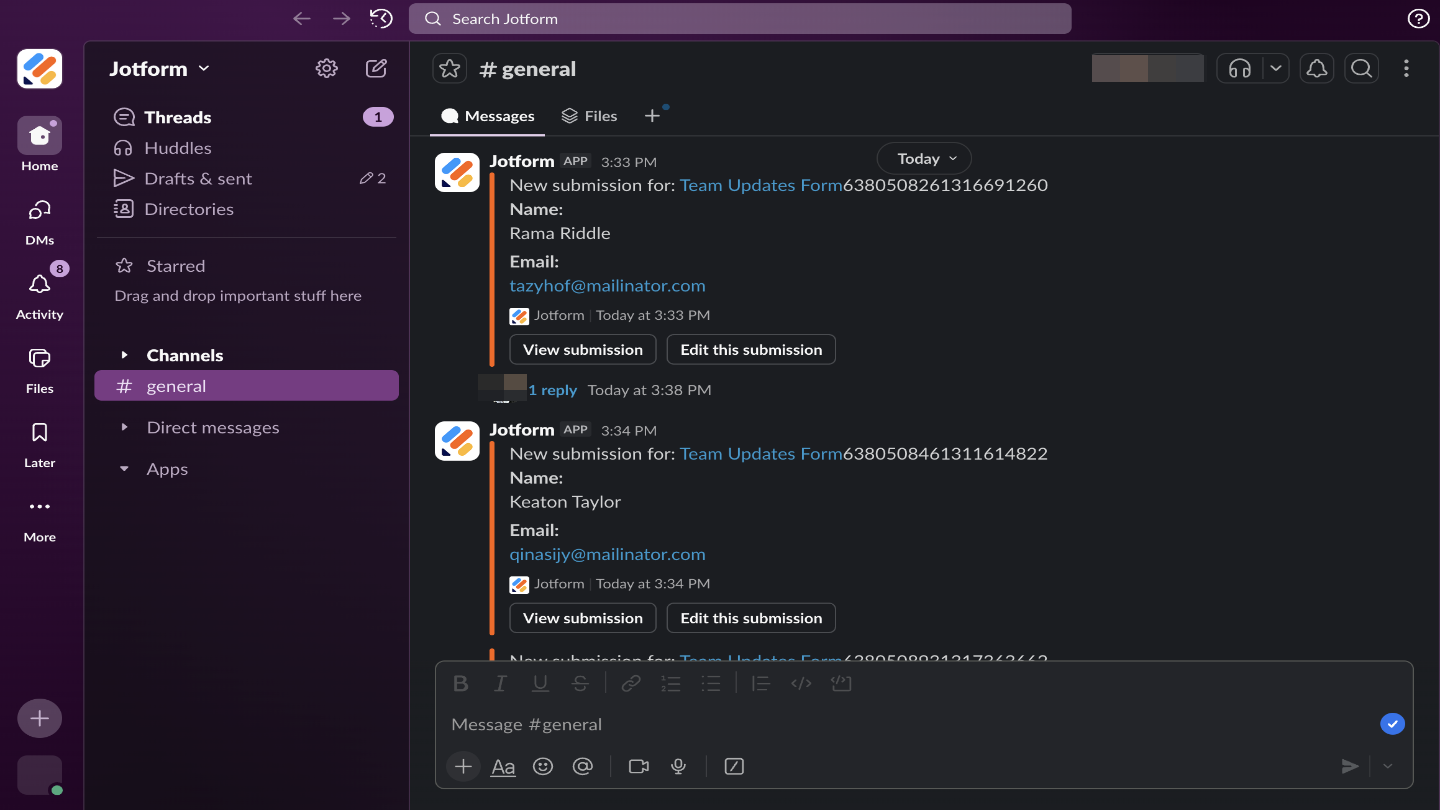The image size is (1440, 810).
Task: Hide the formatting toolbar via Aa toggle
Action: (x=503, y=766)
